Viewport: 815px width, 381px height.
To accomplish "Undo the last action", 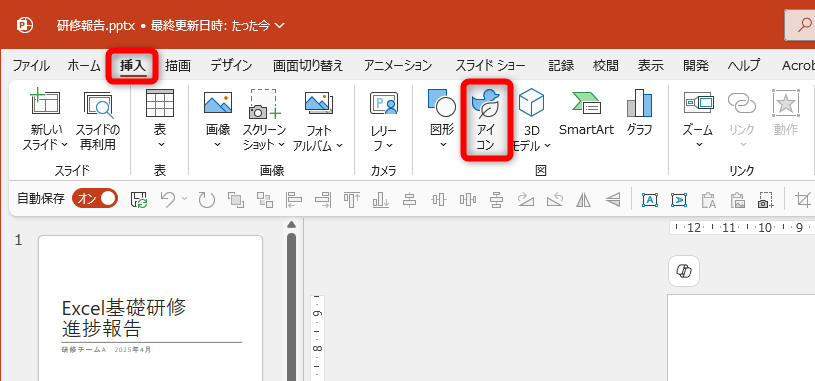I will point(168,199).
